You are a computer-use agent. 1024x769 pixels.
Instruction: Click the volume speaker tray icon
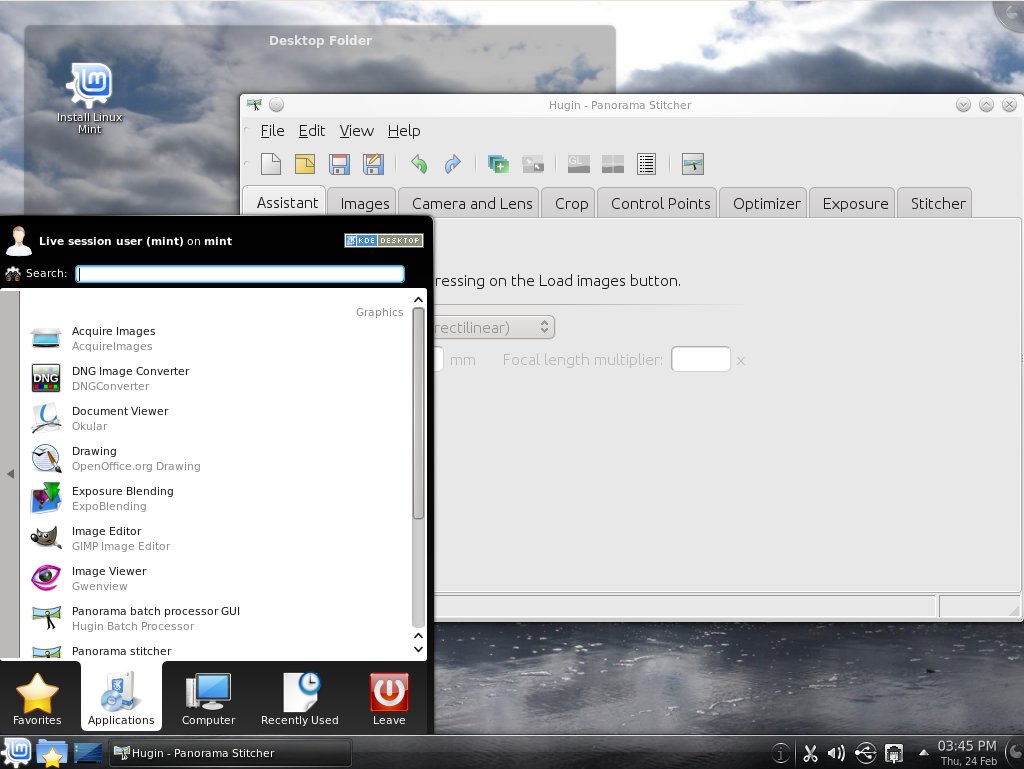(x=836, y=753)
